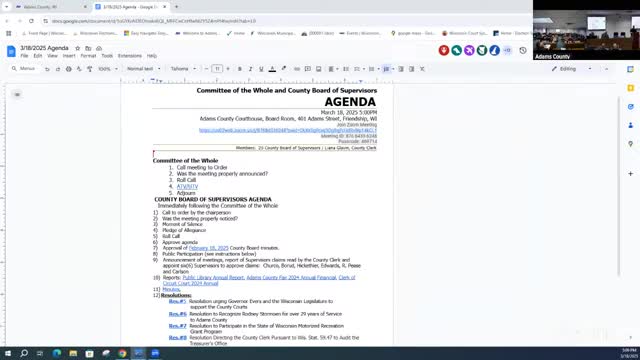
Task: Click the clear formatting icon
Action: tap(422, 69)
